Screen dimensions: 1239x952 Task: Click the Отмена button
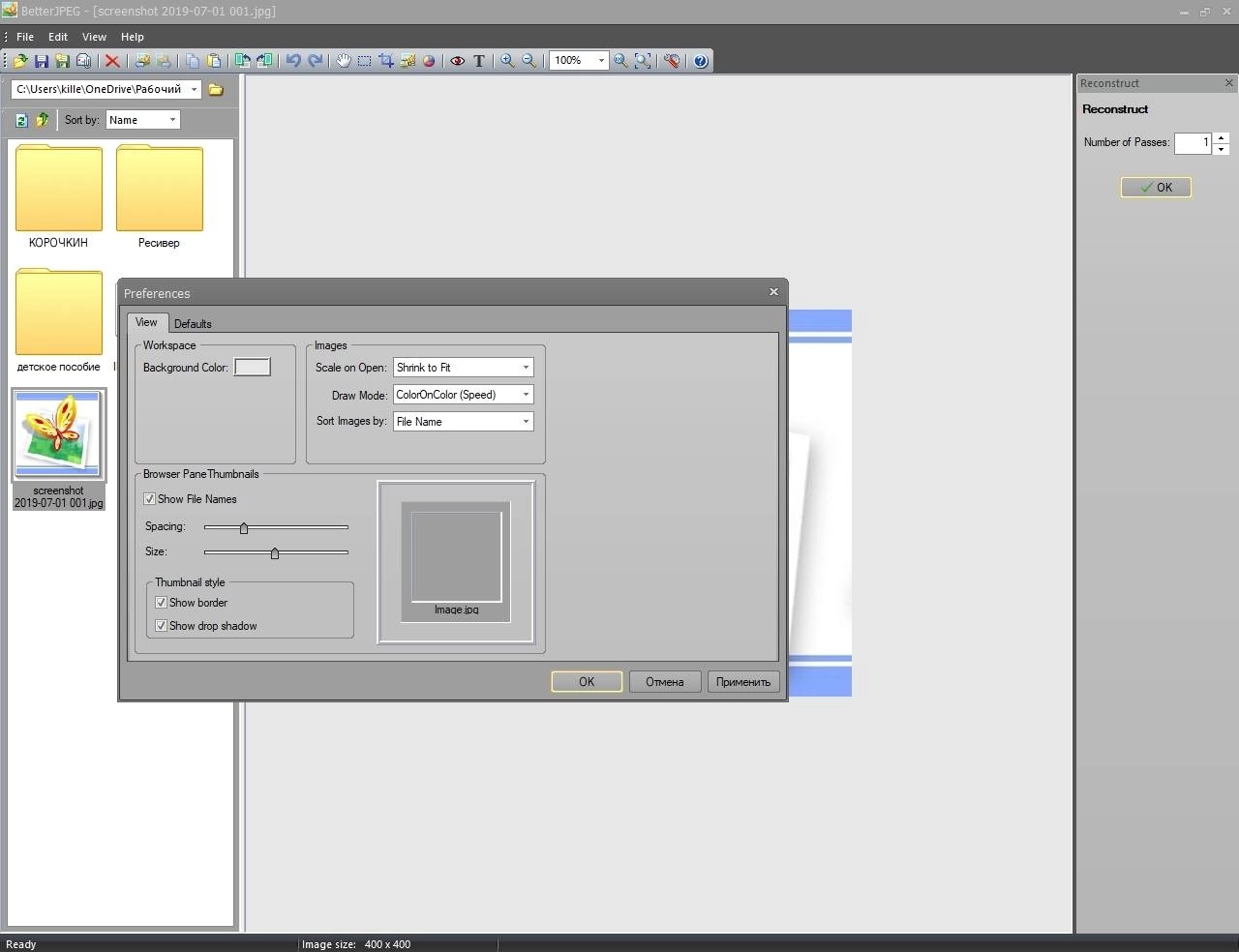pos(665,682)
